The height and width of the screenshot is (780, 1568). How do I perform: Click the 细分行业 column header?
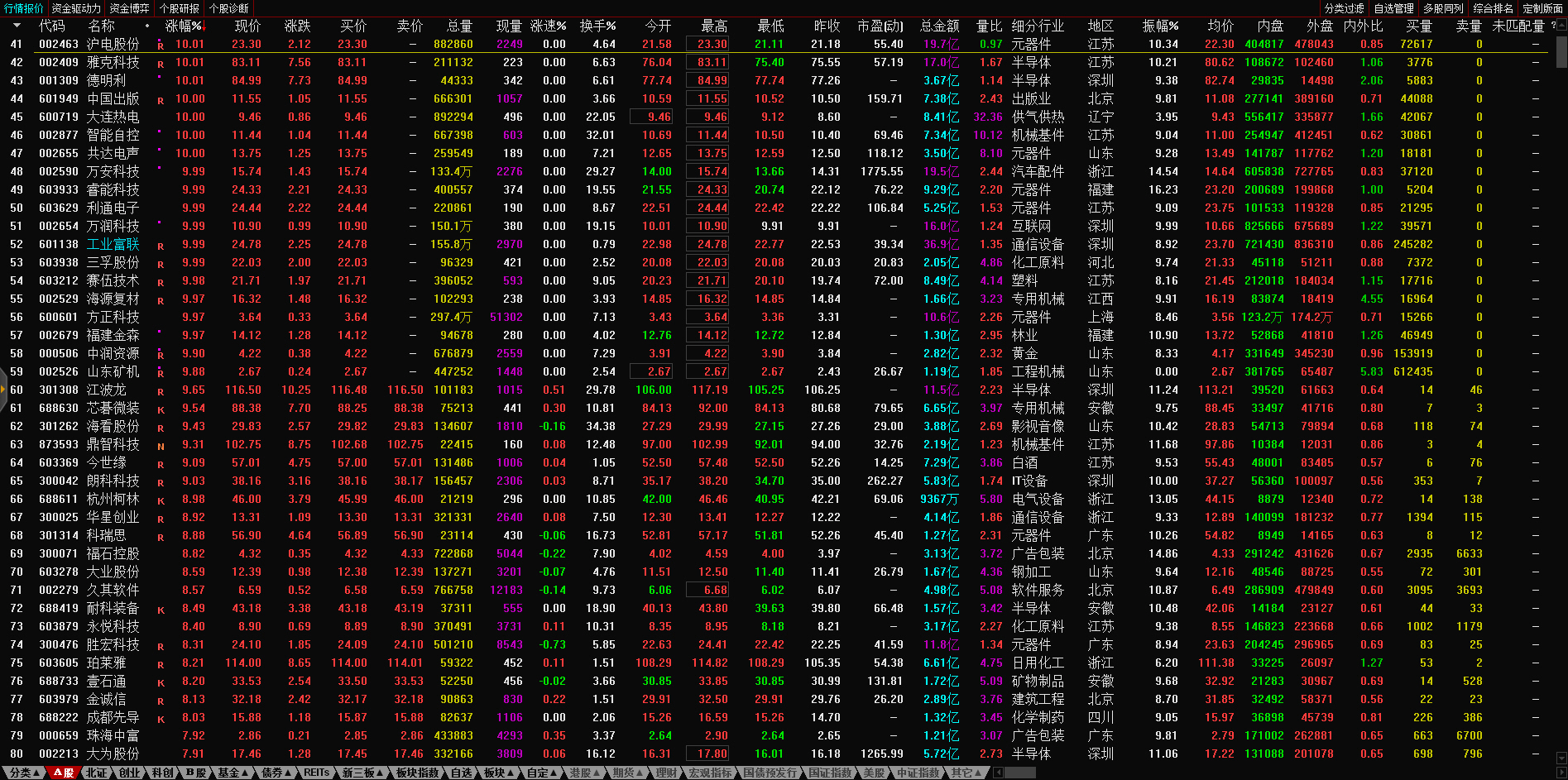pos(1038,26)
